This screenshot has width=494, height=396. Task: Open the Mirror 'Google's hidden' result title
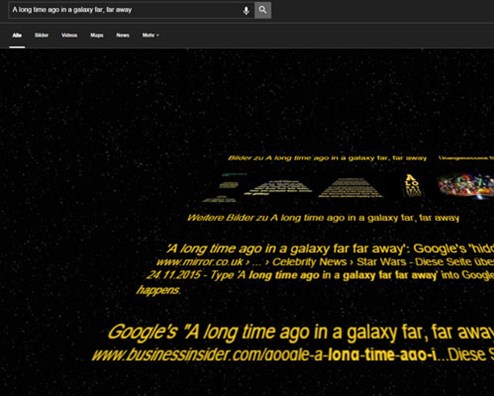click(330, 249)
